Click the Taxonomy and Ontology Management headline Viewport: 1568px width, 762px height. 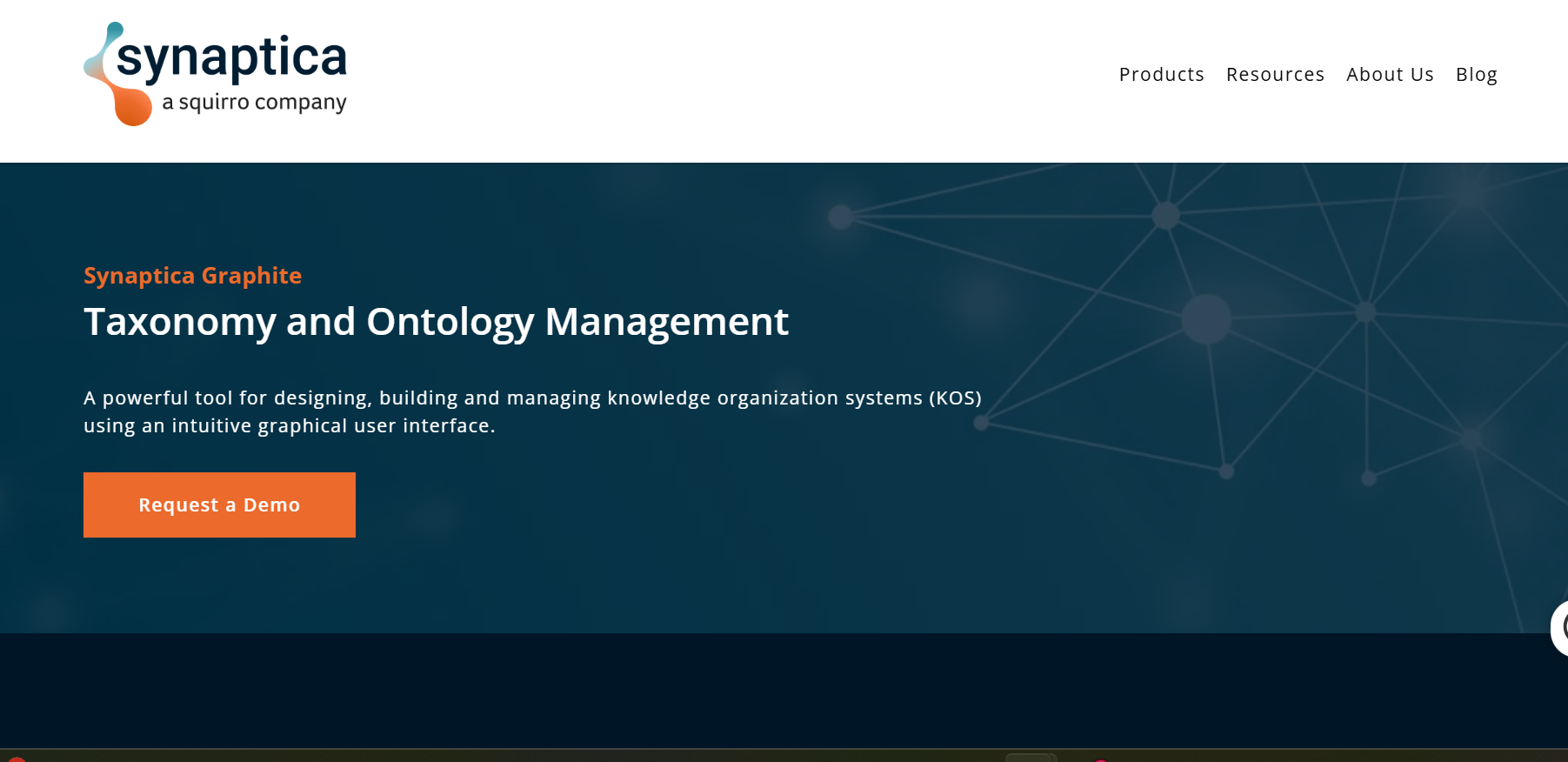tap(436, 322)
